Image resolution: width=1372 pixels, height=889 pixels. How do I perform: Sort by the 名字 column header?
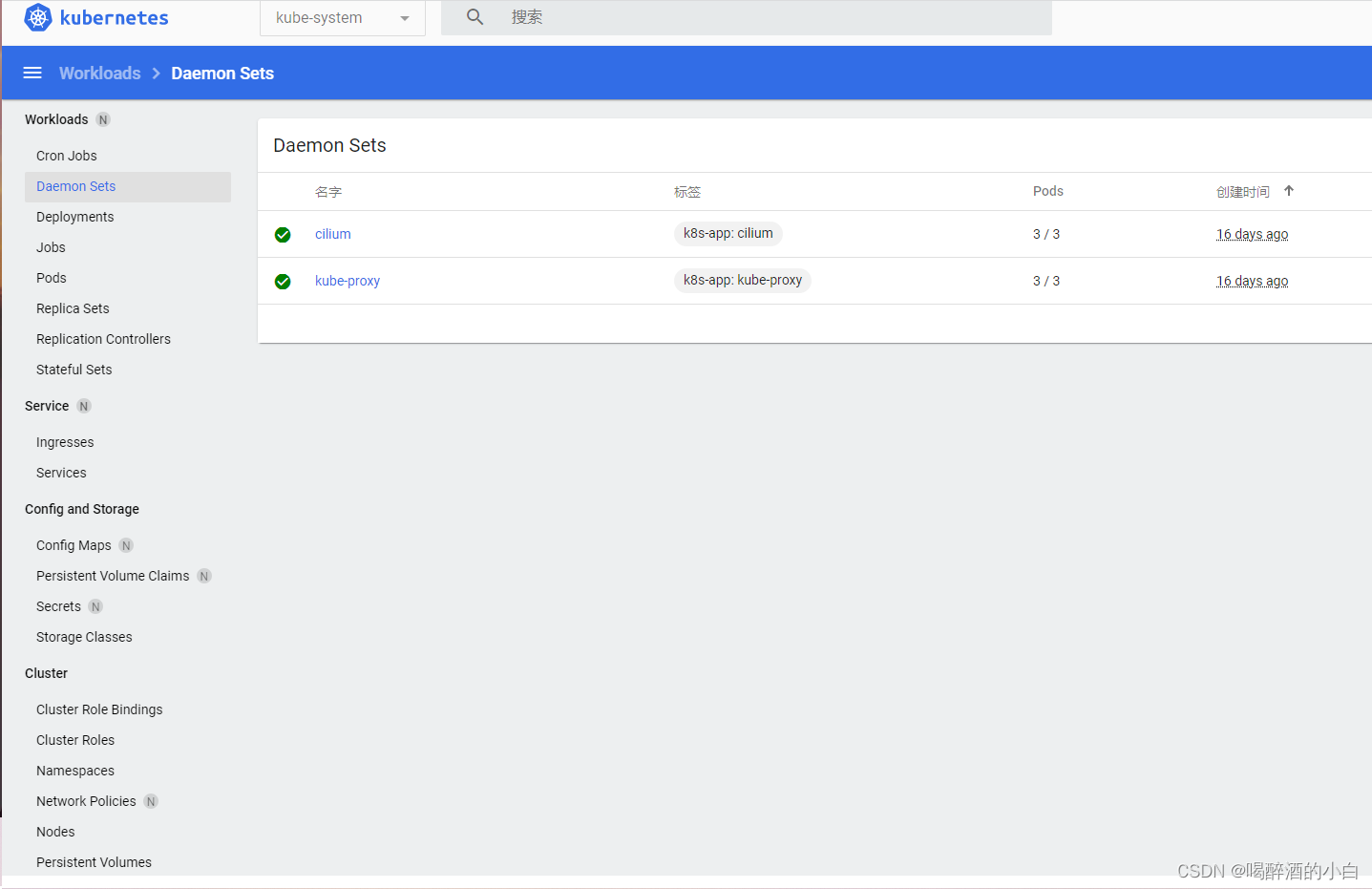click(328, 192)
